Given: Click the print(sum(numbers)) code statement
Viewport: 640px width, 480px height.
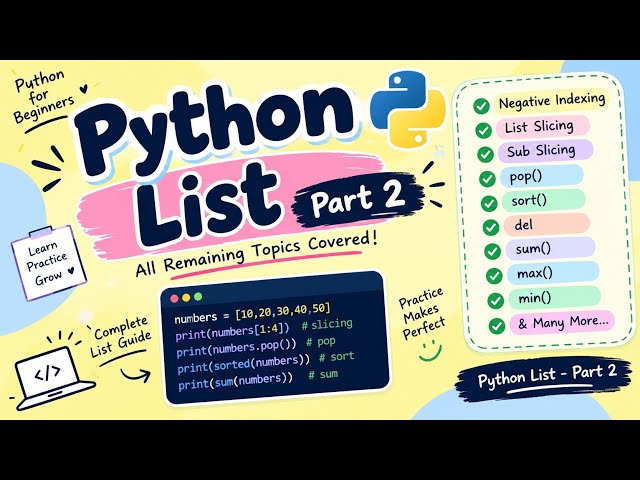Looking at the screenshot, I should coord(236,382).
